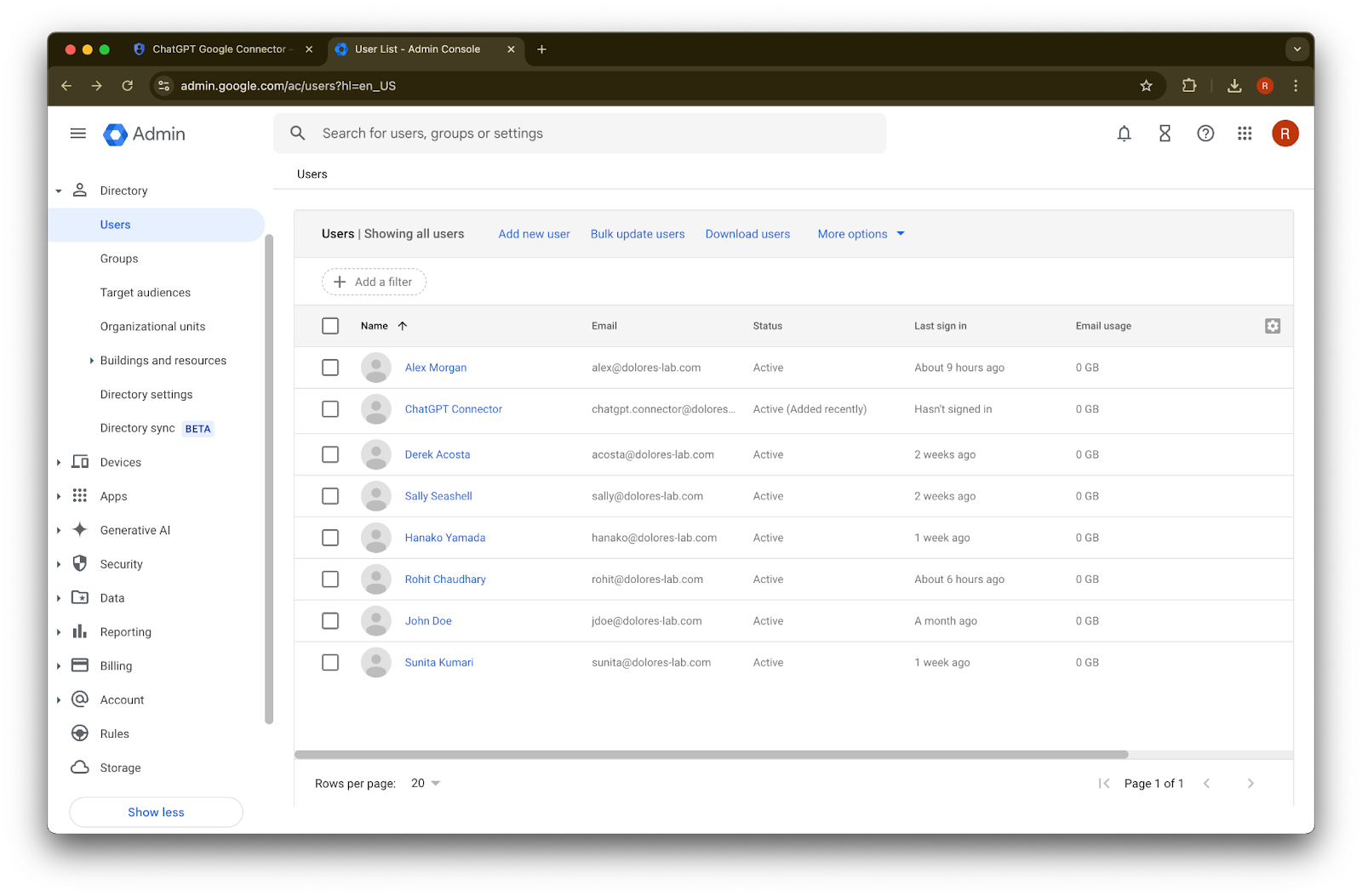The width and height of the screenshot is (1362, 896).
Task: Open the tasks hourglass icon
Action: point(1165,134)
